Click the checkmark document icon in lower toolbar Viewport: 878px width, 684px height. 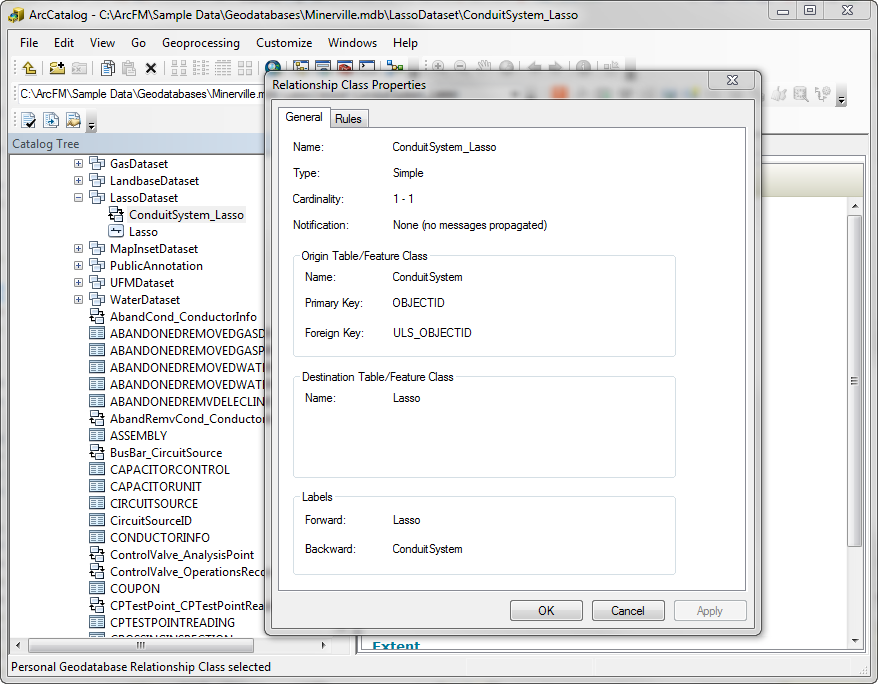click(x=29, y=121)
